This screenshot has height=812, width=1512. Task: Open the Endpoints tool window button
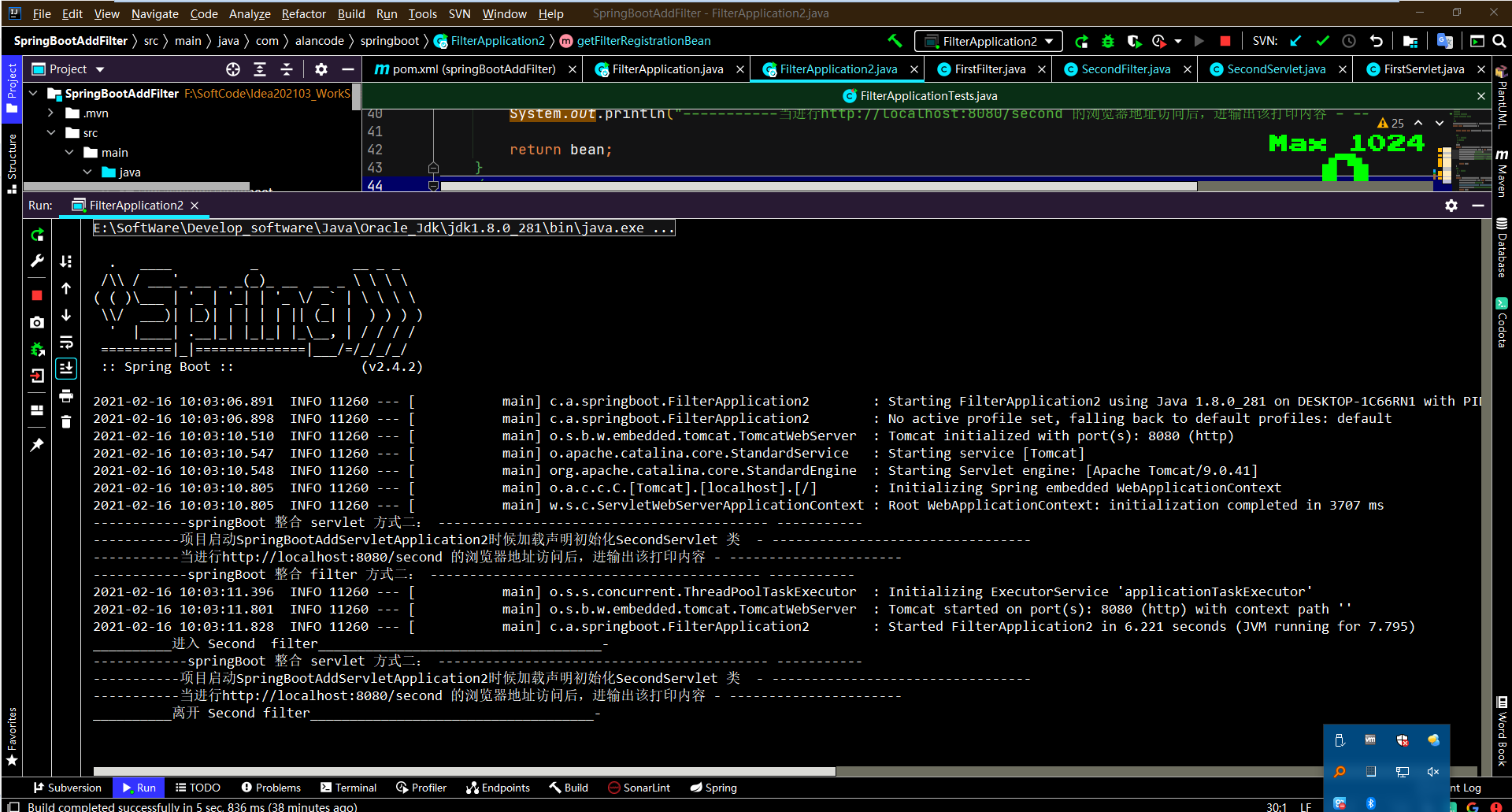(x=498, y=788)
